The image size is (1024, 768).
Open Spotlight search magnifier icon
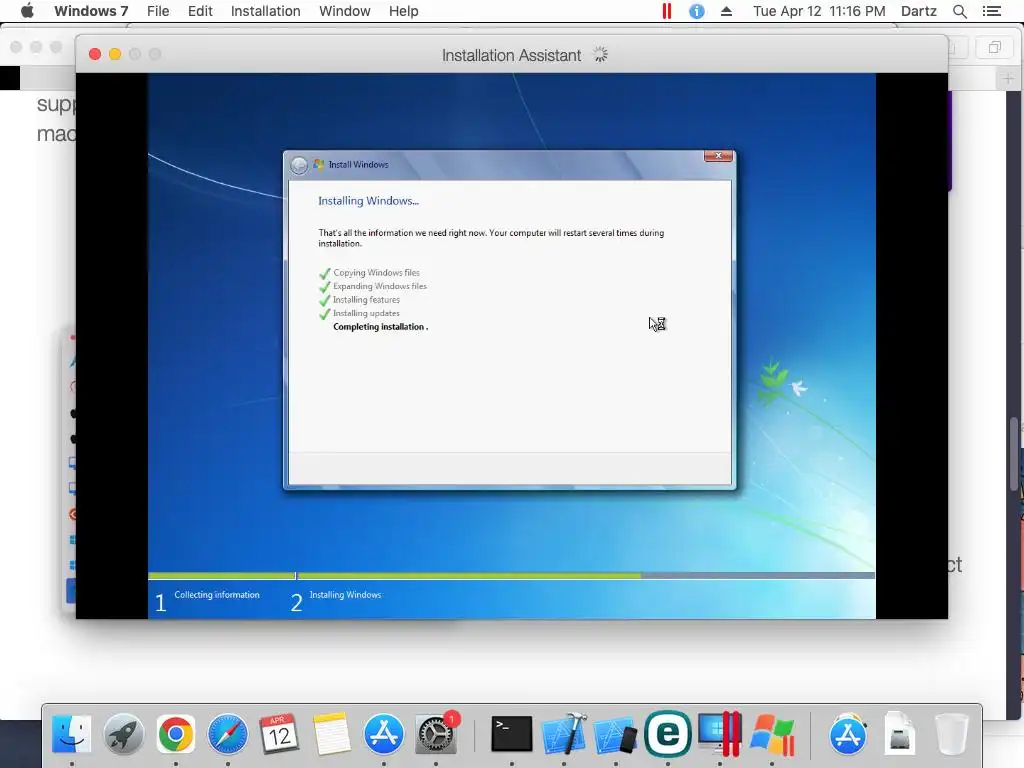(959, 11)
